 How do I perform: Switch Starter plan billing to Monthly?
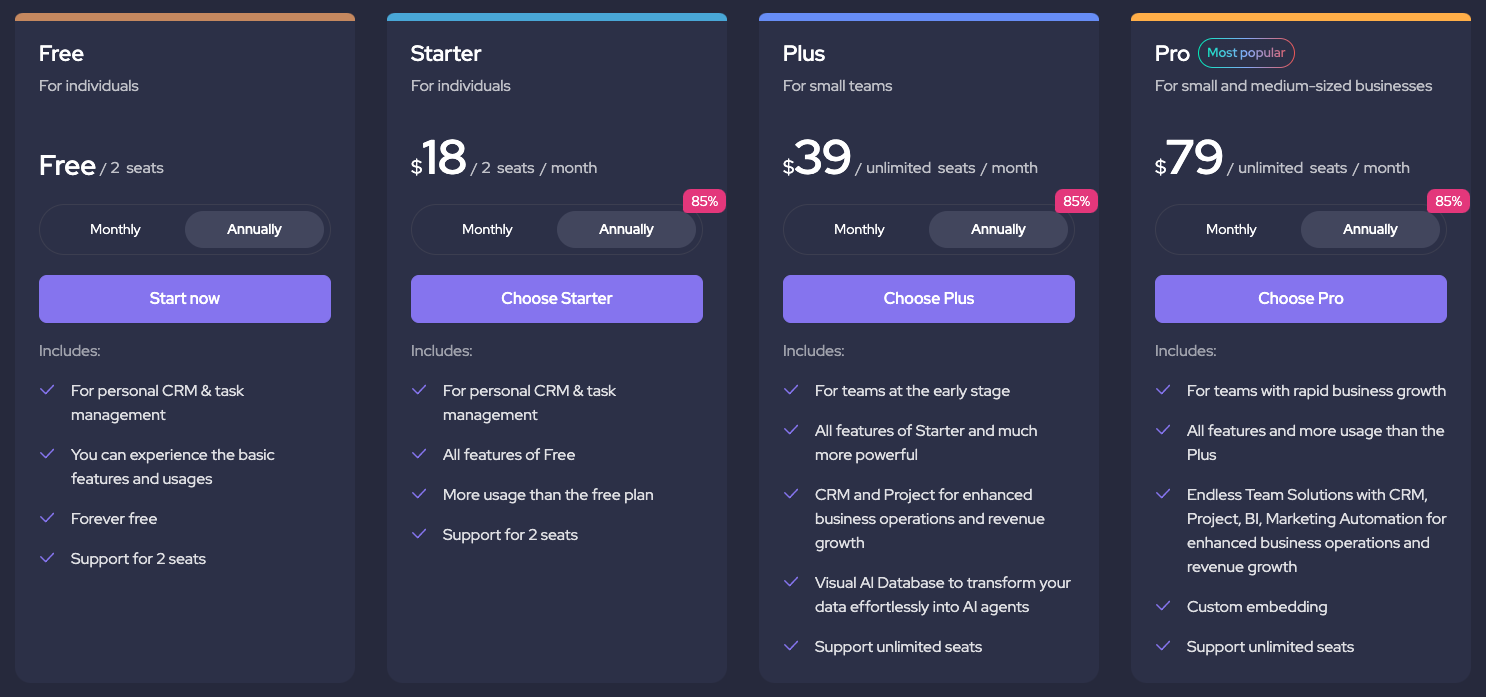[x=487, y=230]
